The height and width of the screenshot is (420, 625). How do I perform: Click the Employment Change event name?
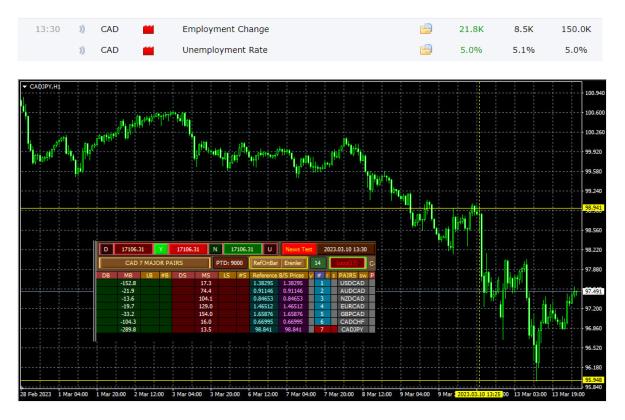click(x=226, y=29)
